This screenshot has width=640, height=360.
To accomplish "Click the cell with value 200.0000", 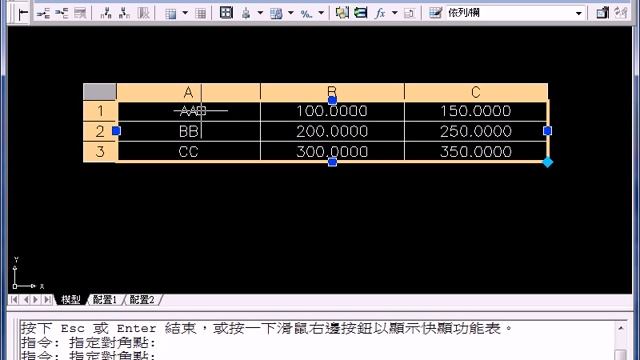I will pos(332,131).
